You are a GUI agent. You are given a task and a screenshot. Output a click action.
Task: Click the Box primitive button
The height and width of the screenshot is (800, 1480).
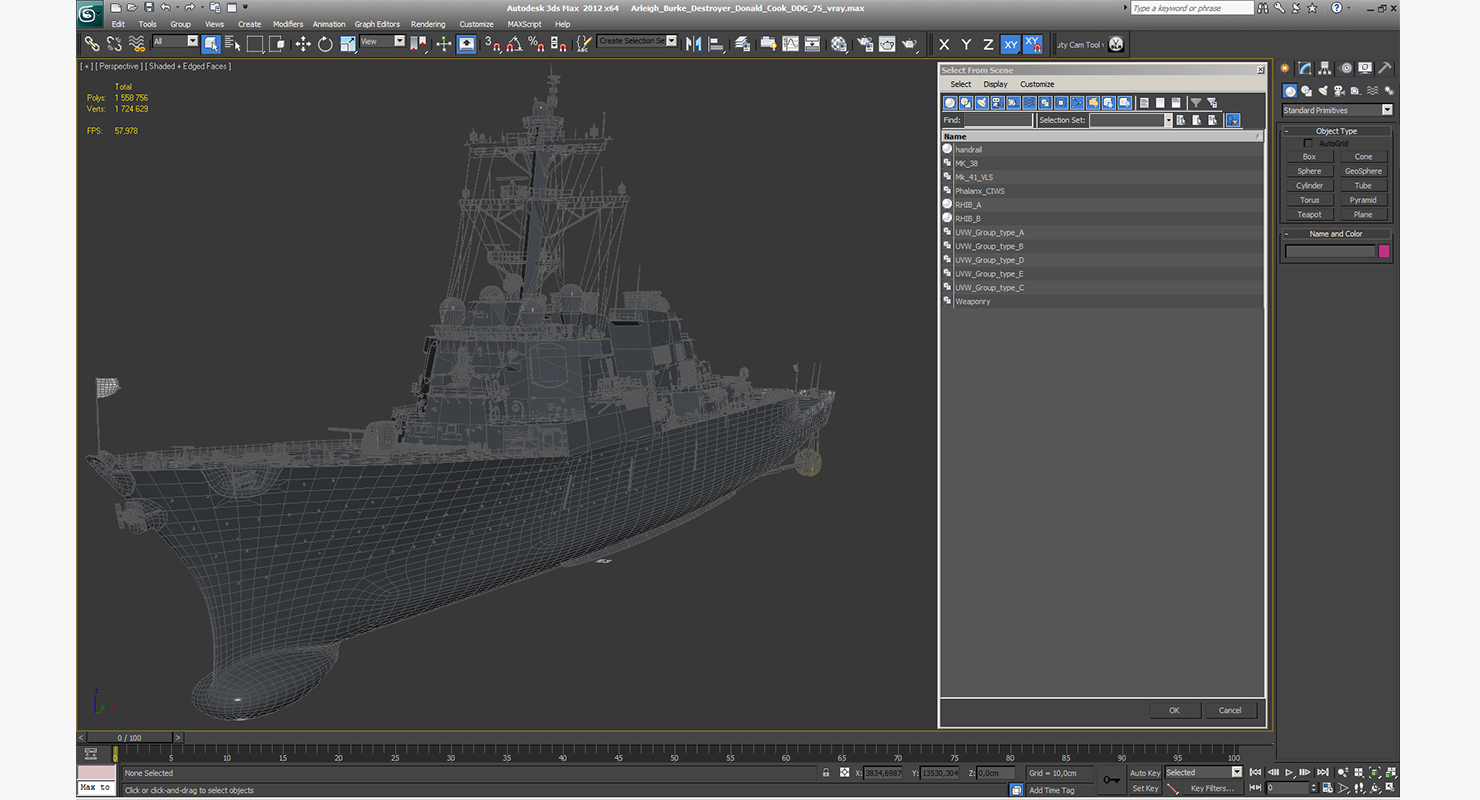click(x=1309, y=157)
